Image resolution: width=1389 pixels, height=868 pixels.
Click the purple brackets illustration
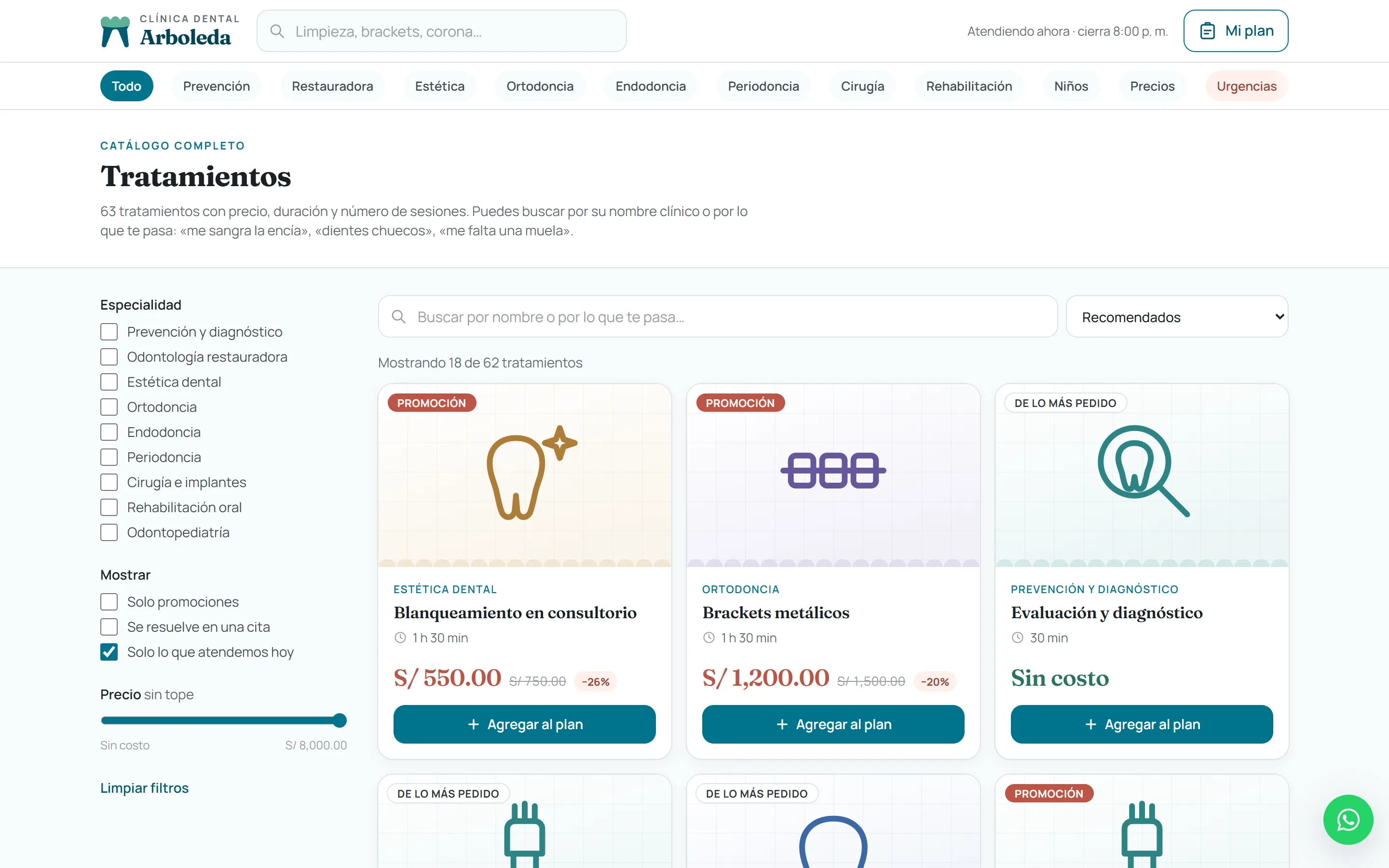click(833, 470)
